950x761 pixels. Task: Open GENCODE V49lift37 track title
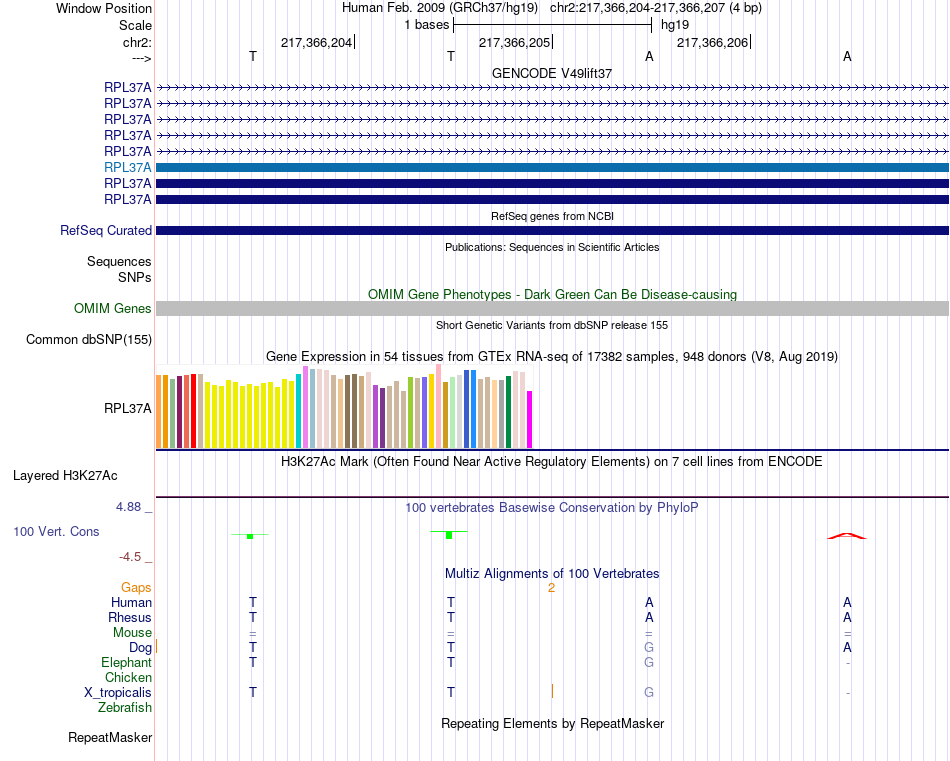tap(552, 73)
